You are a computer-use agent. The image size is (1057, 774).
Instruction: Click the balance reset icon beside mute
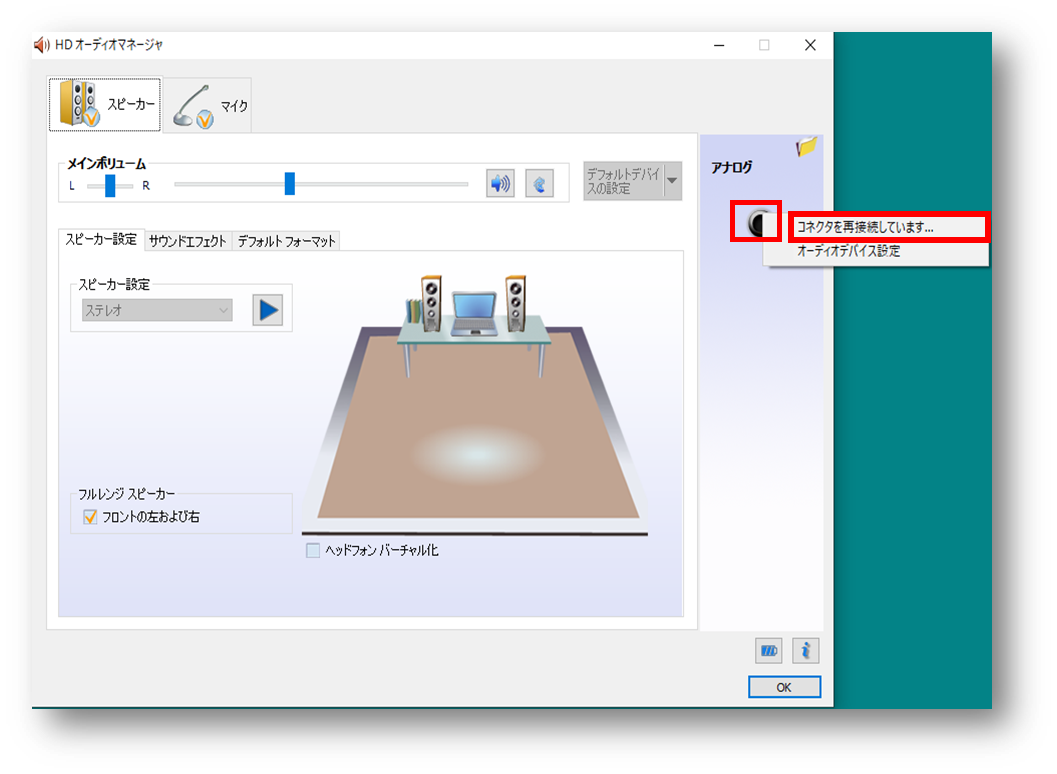coord(539,183)
